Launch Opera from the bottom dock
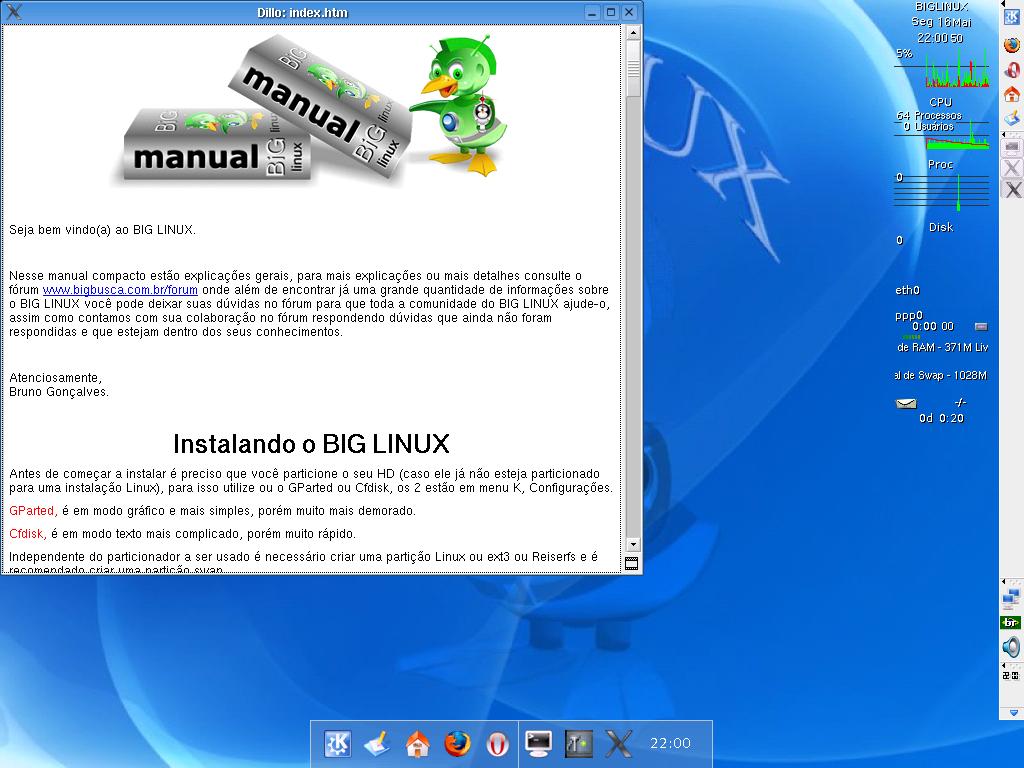This screenshot has height=768, width=1024. 498,743
